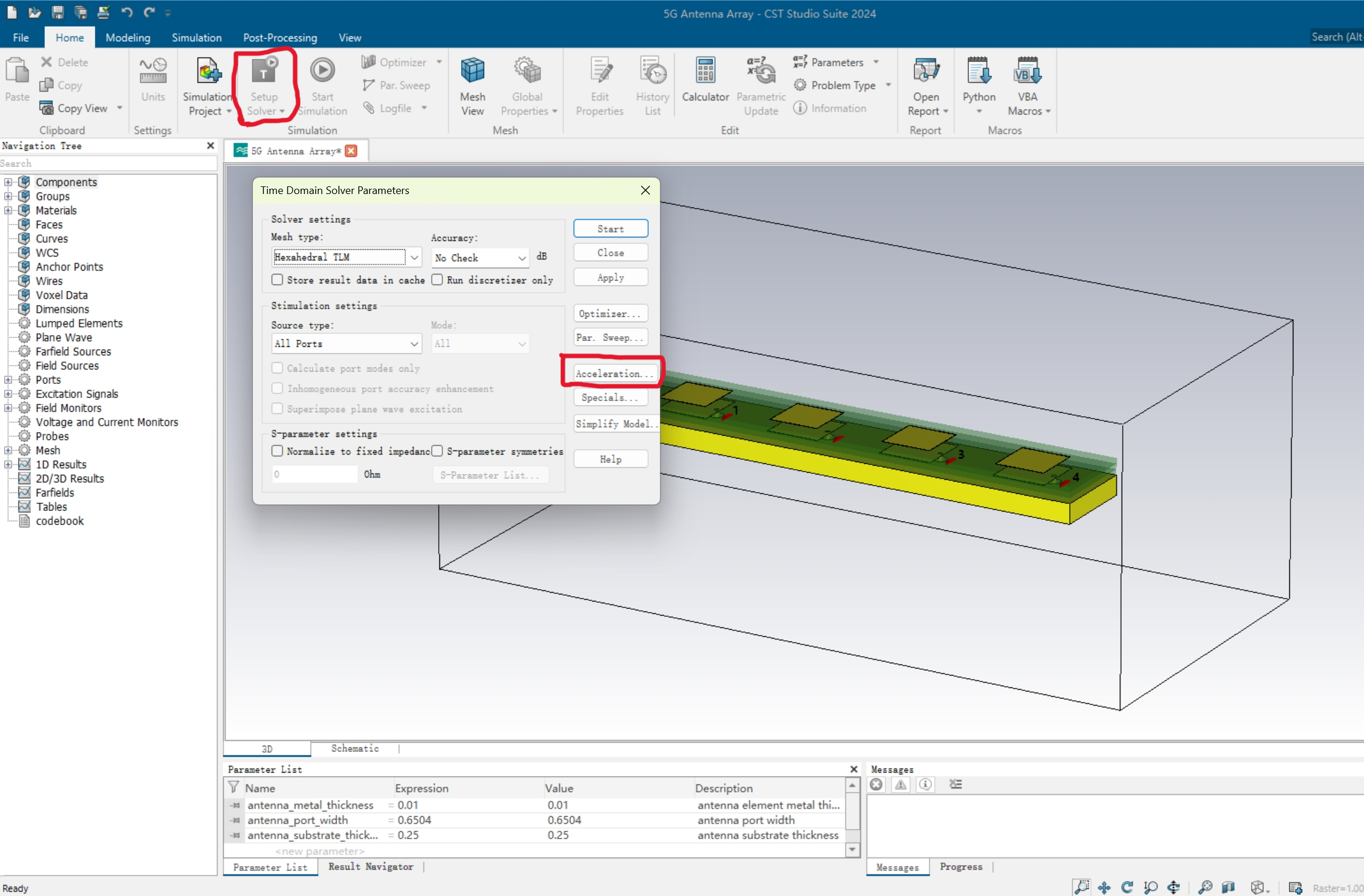Screen dimensions: 1364x896
Task: Click the Save icon in title bar
Action: click(x=58, y=12)
